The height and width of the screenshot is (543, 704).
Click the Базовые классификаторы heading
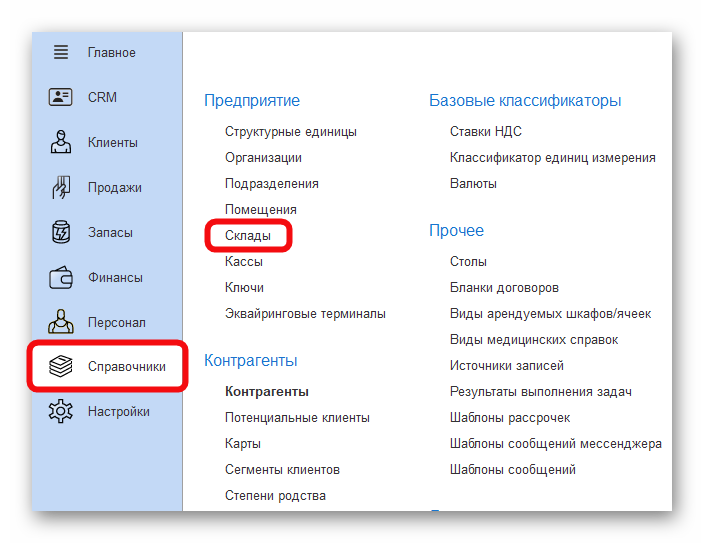[525, 100]
